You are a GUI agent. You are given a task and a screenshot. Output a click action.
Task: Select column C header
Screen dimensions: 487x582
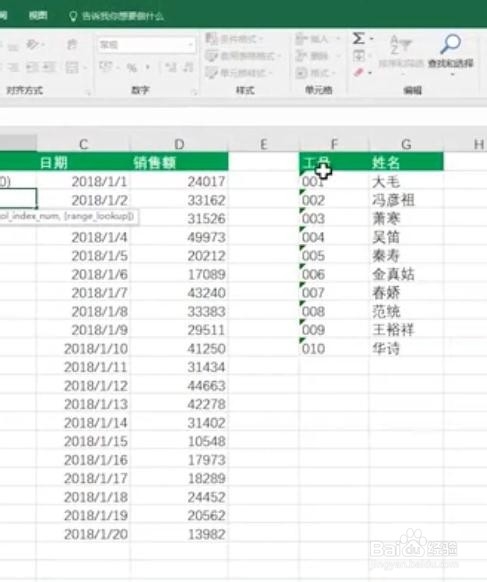84,144
